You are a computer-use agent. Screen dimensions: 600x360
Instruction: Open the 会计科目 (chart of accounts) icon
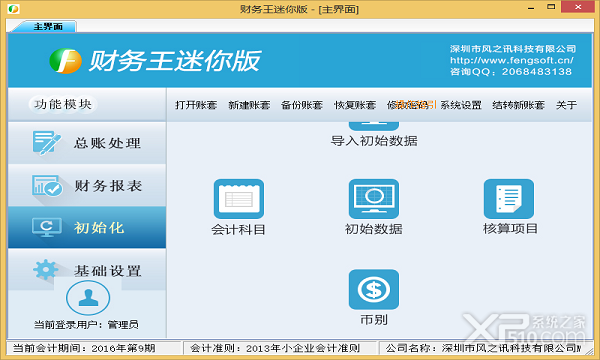(239, 199)
